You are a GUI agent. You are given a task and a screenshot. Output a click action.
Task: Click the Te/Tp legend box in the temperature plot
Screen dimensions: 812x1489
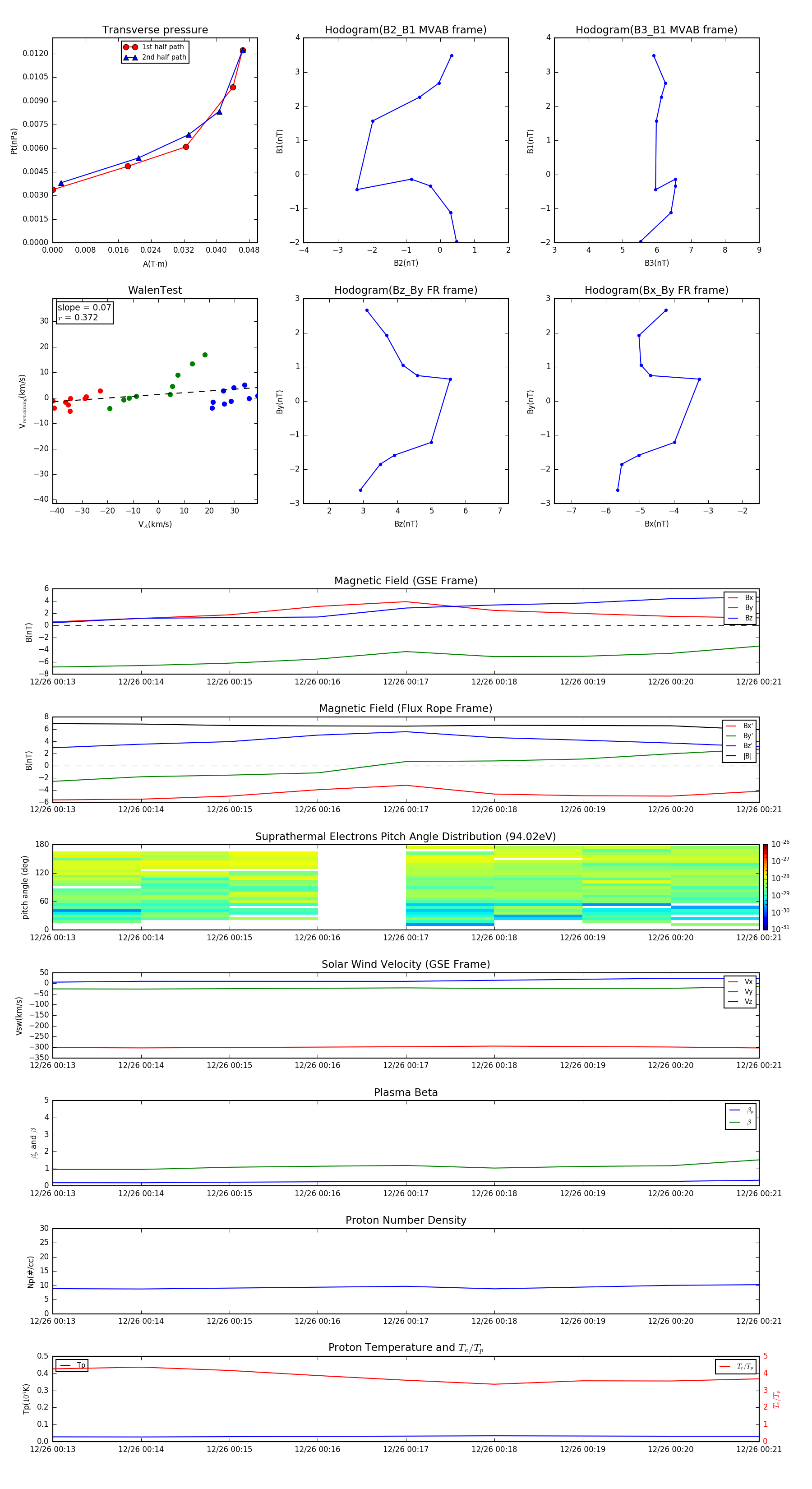(x=736, y=1367)
